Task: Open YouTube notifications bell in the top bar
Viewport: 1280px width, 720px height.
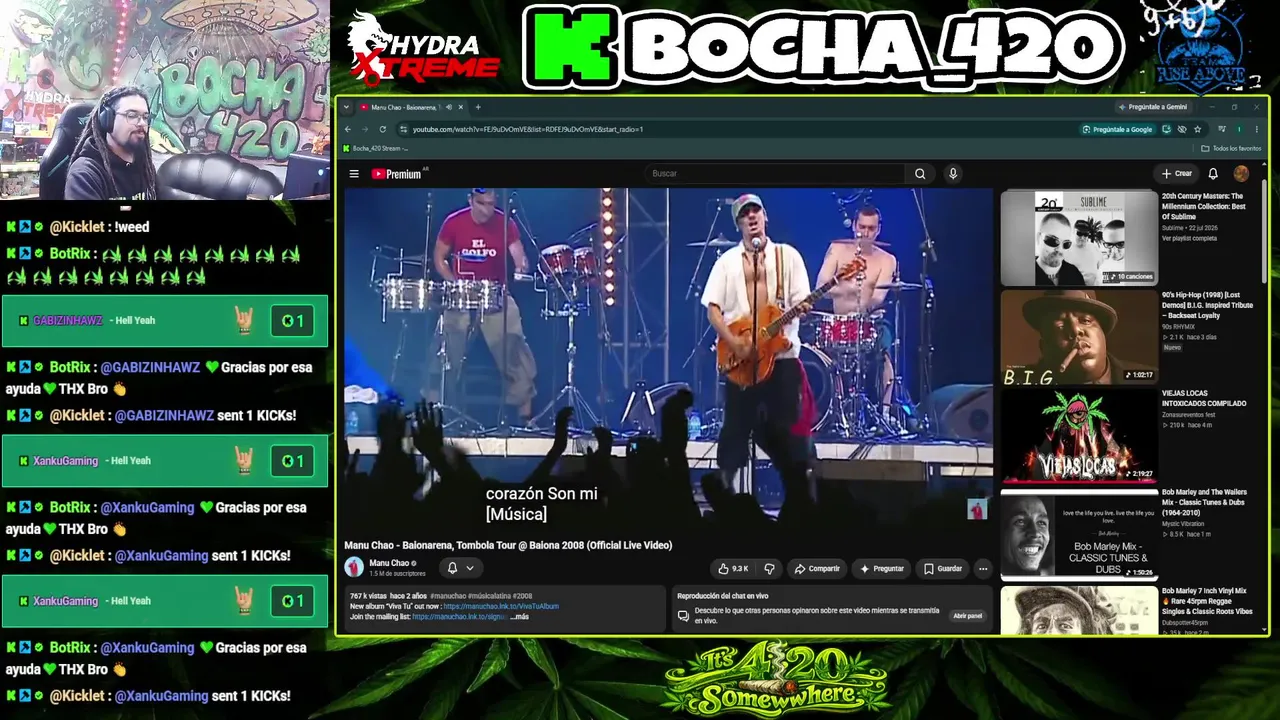Action: click(1213, 174)
